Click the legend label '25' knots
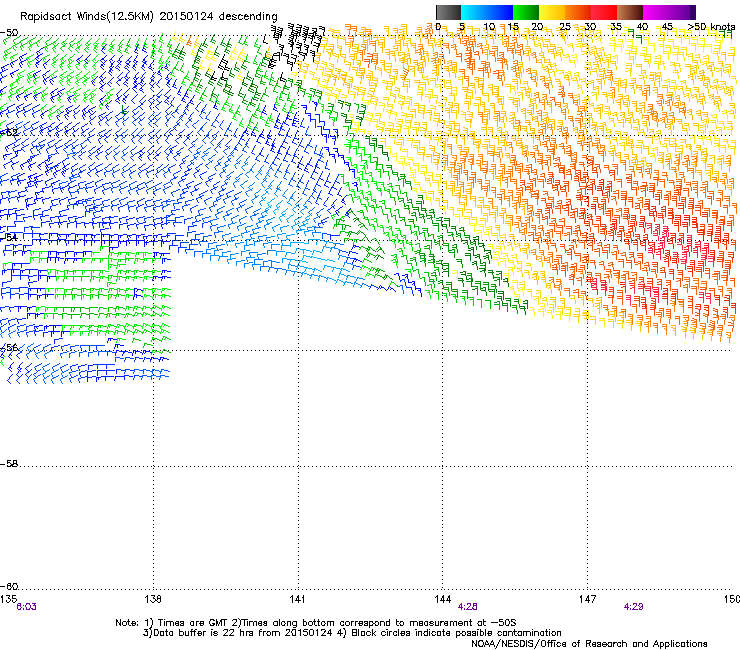Viewport: 740px width, 650px height. [564, 27]
